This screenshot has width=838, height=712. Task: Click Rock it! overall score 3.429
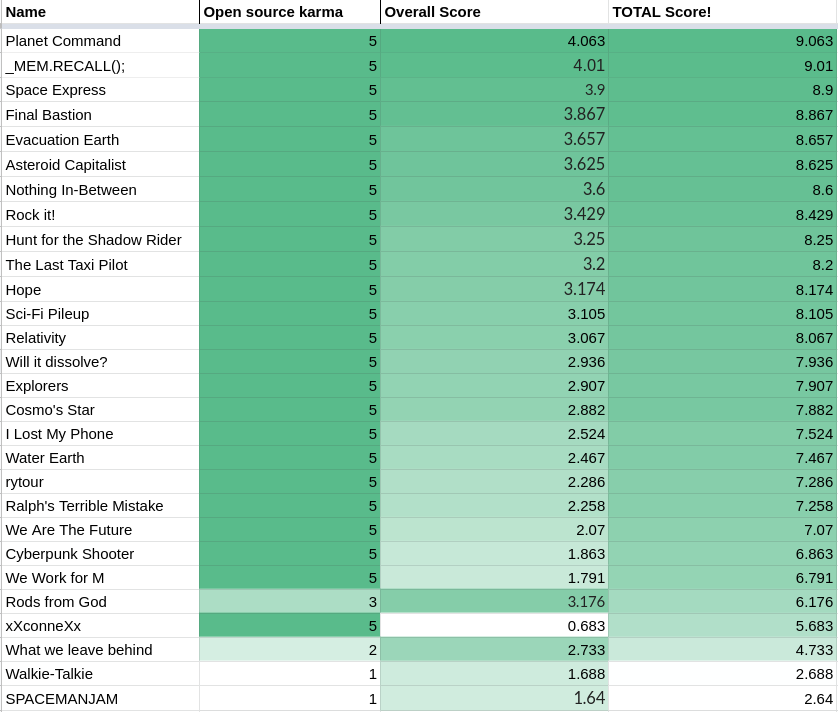click(494, 214)
